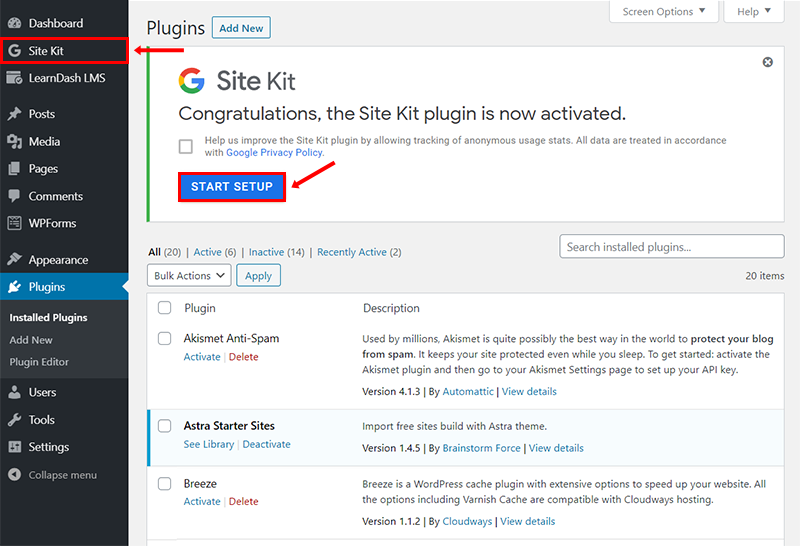This screenshot has width=800, height=546.
Task: Enable anonymous usage stats tracking checkbox
Action: [x=186, y=147]
